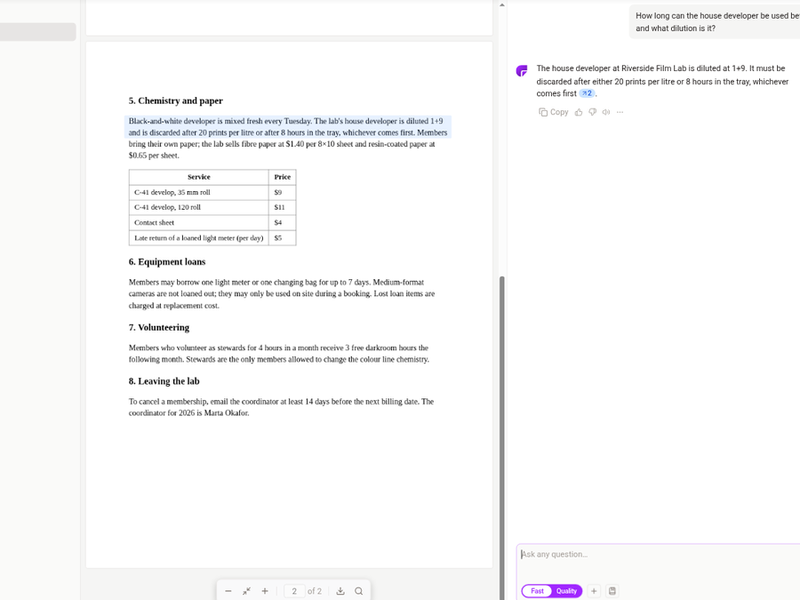Focus the Ask any question input box
This screenshot has width=800, height=600.
tap(658, 554)
